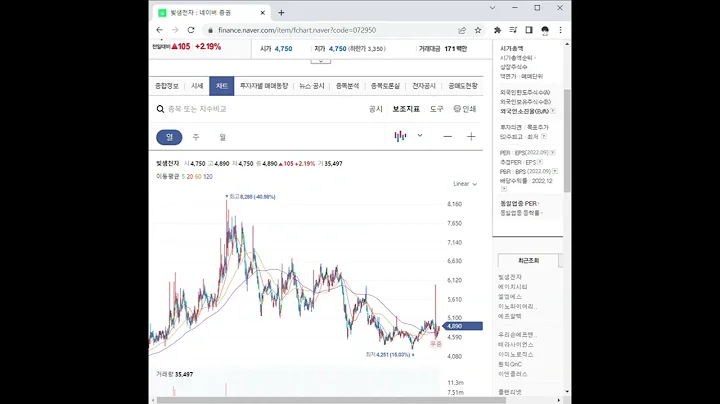Open the PER EPS help icon
Screen dimensions: 720x404
552,152
